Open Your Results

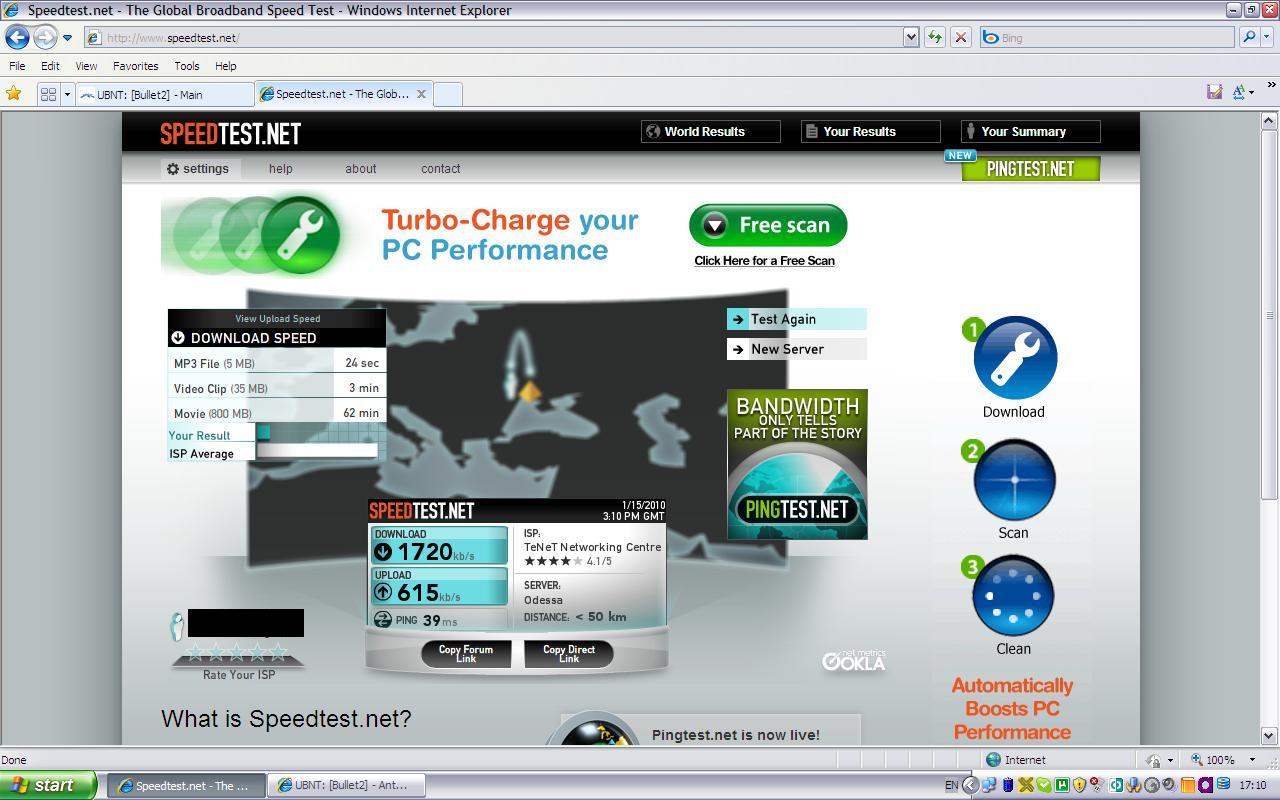[x=870, y=131]
